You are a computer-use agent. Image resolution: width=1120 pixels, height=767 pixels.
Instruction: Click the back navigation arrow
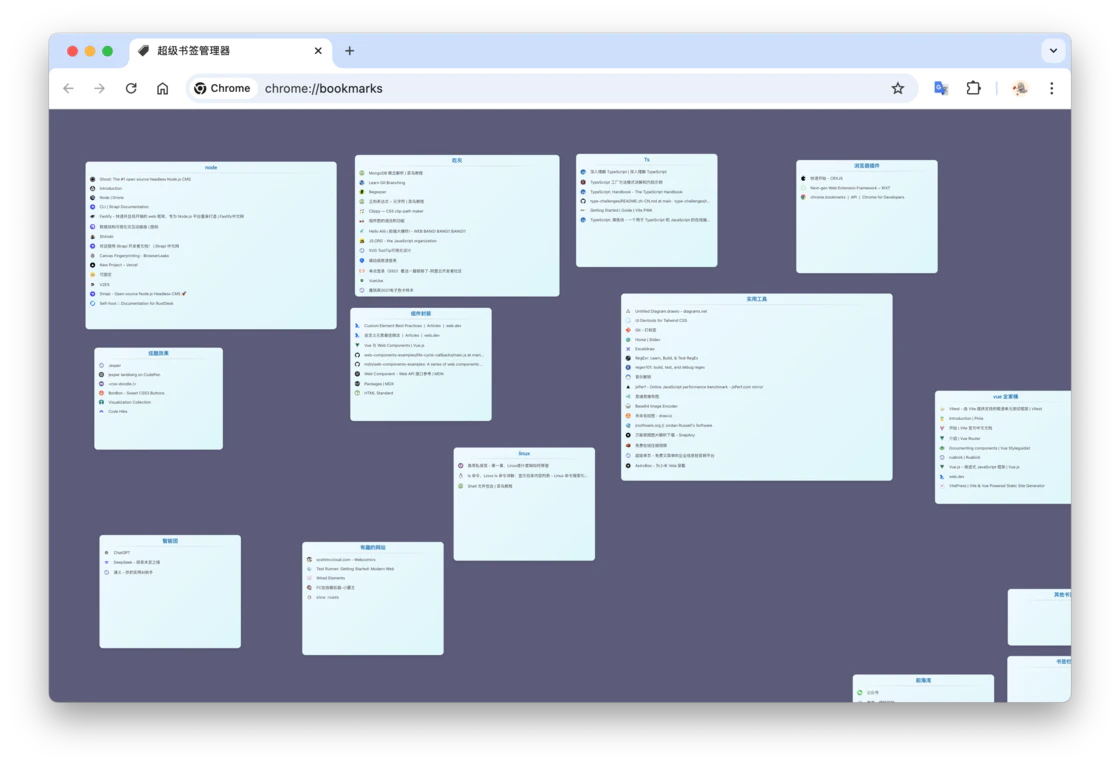tap(69, 88)
